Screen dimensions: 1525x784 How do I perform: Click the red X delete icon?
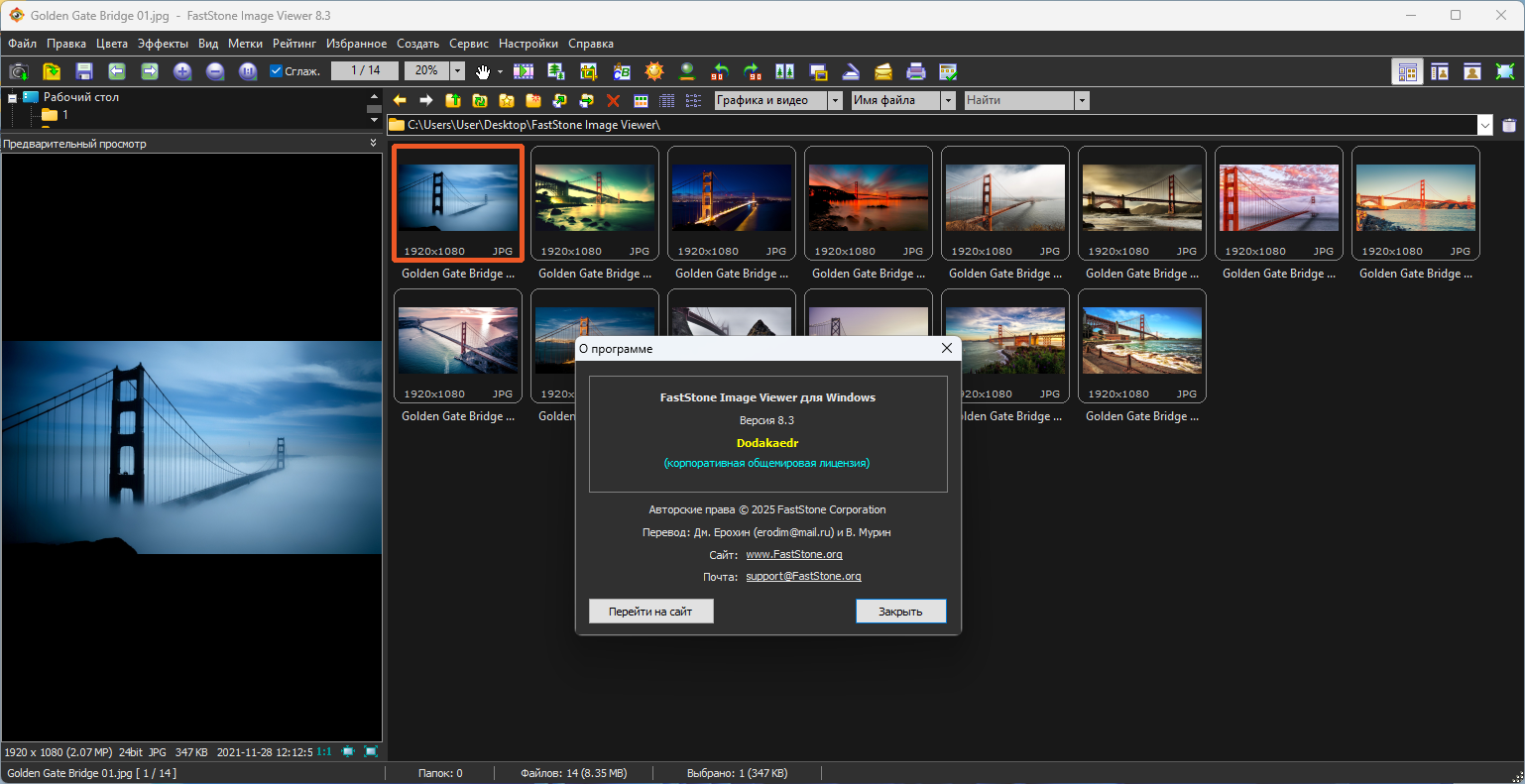(x=613, y=100)
